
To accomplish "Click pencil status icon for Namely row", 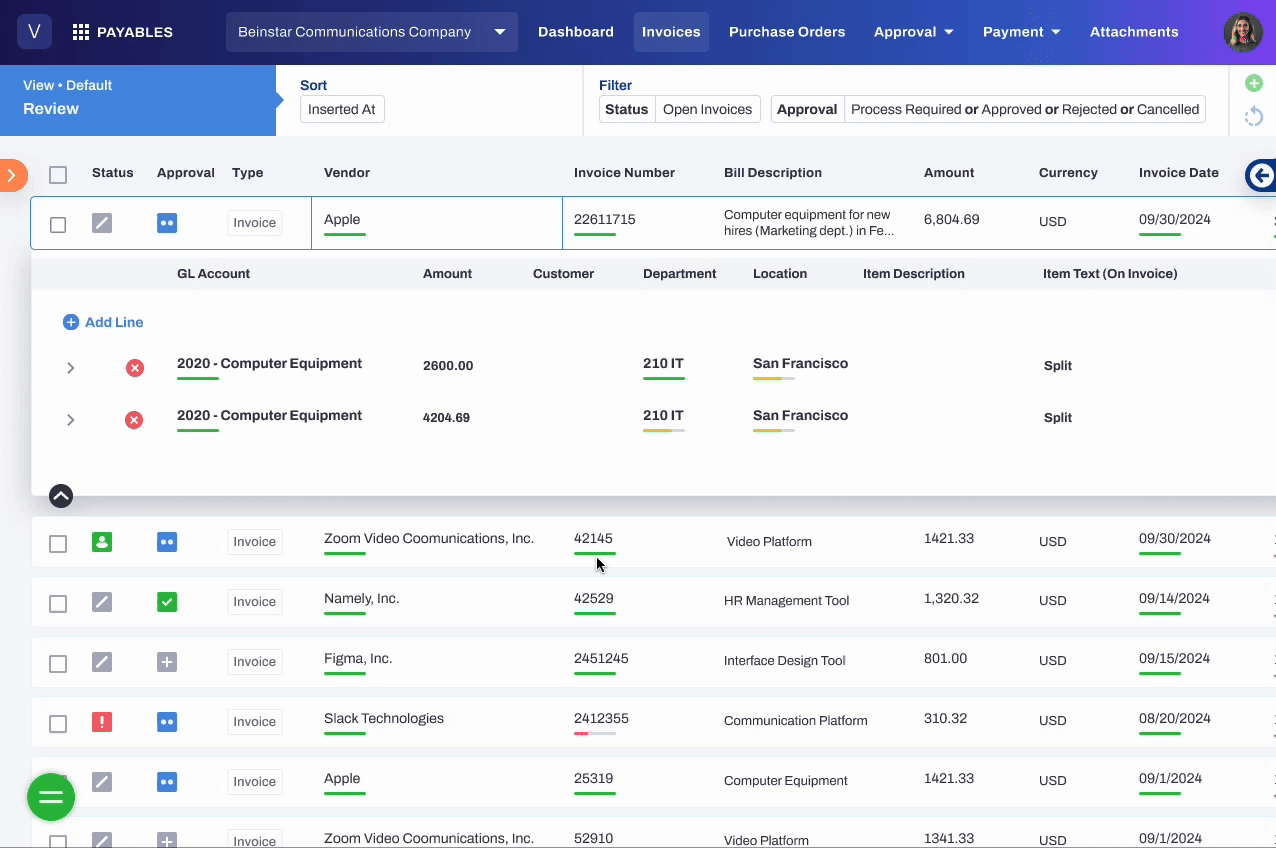I will point(102,602).
